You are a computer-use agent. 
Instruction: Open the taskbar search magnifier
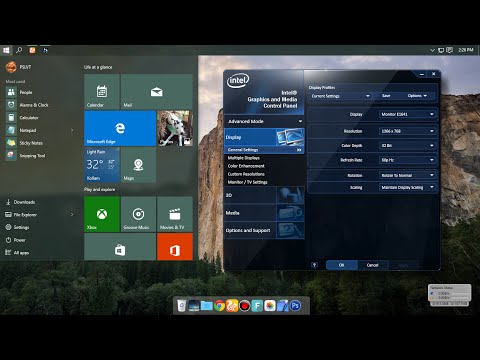(19, 50)
